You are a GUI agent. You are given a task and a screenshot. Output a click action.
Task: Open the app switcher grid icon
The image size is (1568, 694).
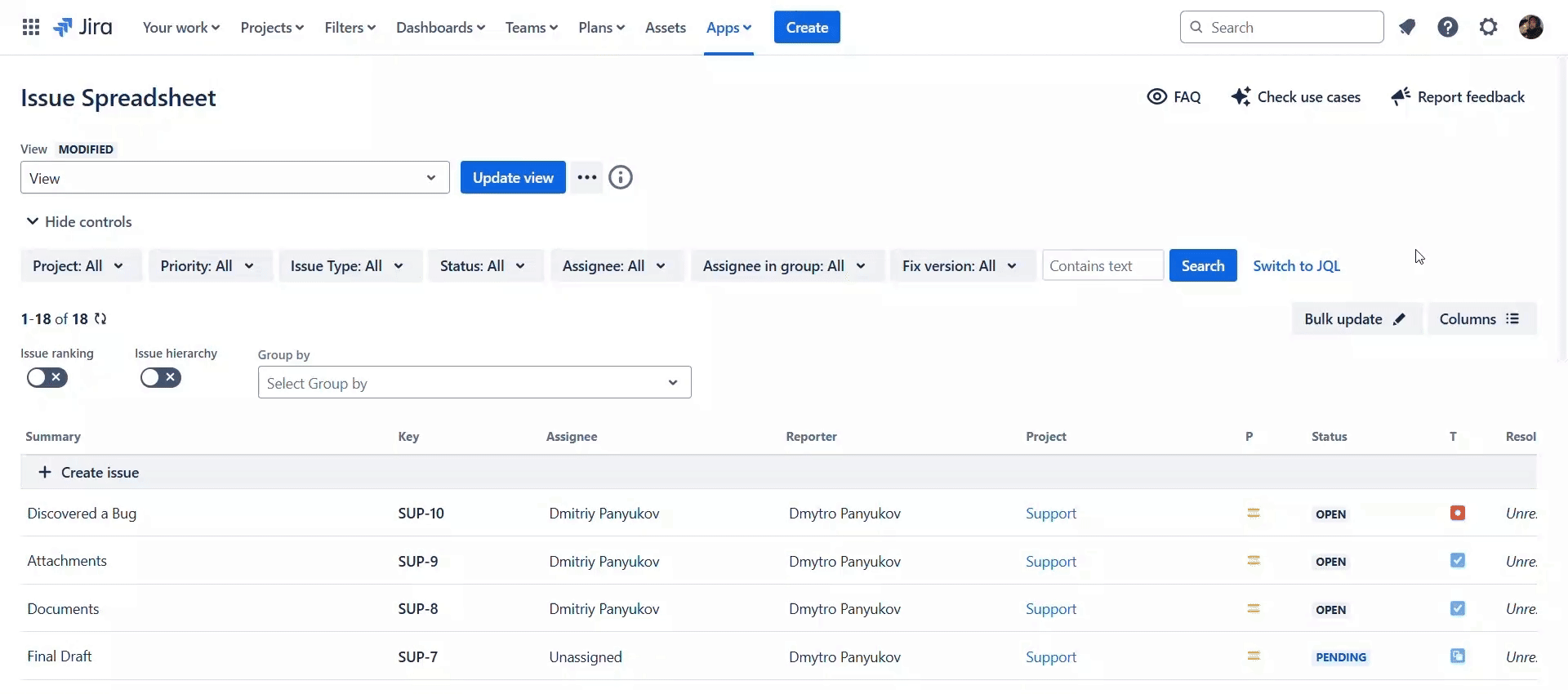pos(31,28)
